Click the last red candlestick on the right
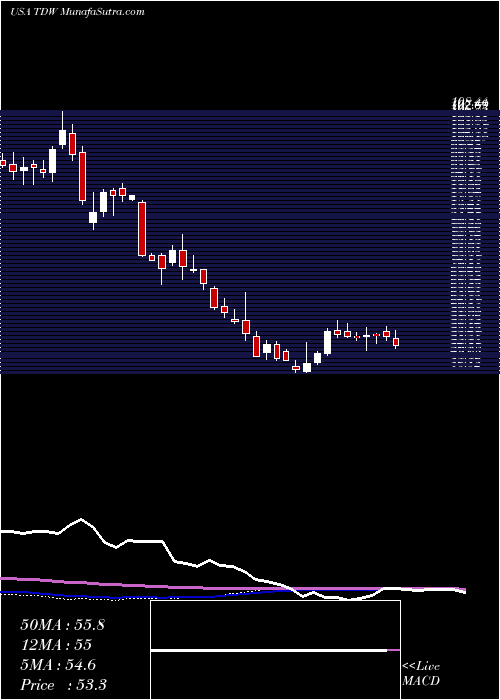The height and width of the screenshot is (700, 500). pos(396,340)
